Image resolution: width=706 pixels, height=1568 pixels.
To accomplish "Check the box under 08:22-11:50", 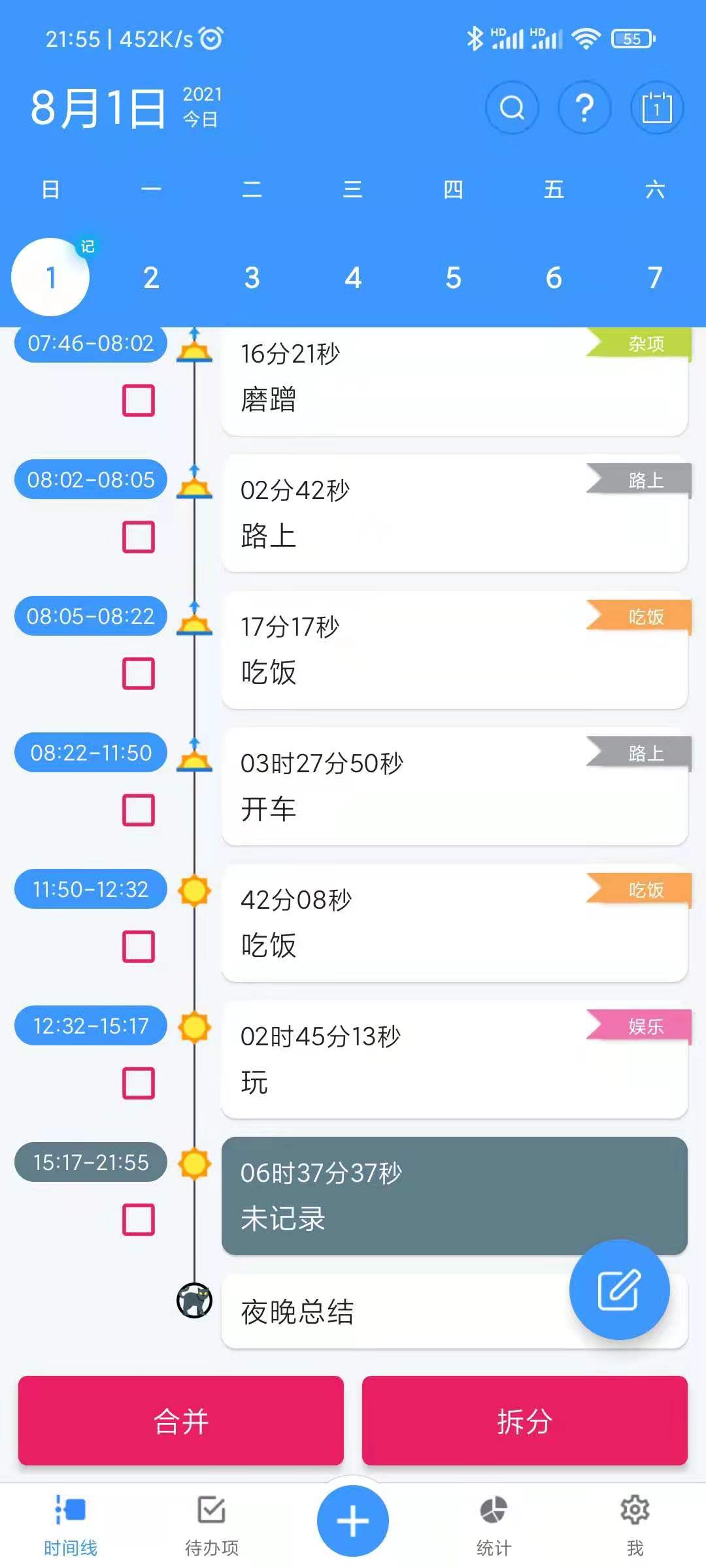I will 139,810.
